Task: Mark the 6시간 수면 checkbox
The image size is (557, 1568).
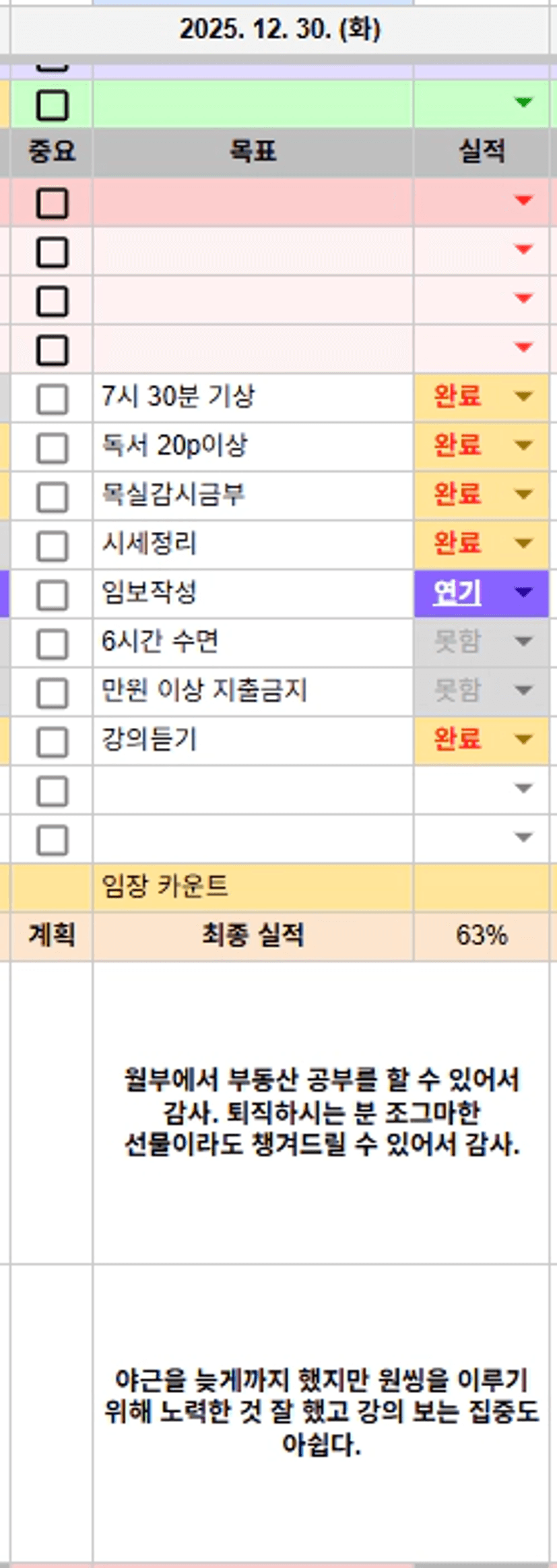Action: [52, 644]
